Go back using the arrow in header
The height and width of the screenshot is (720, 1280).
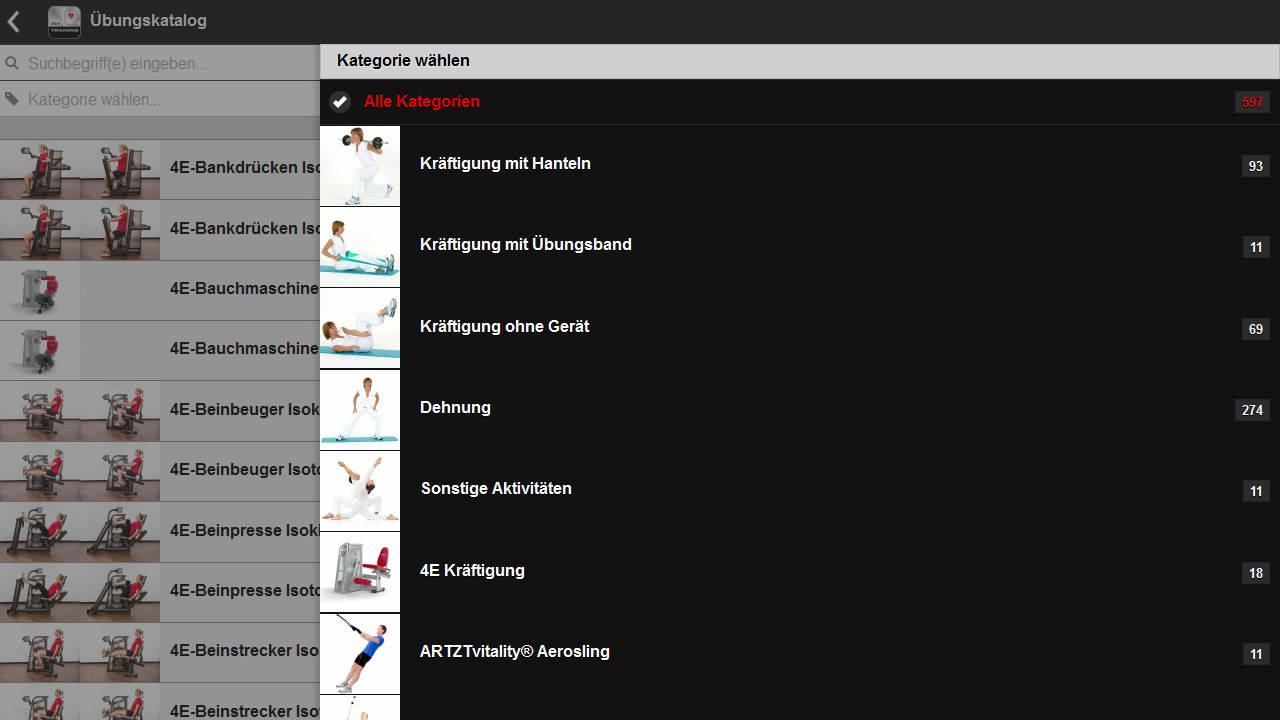tap(14, 21)
